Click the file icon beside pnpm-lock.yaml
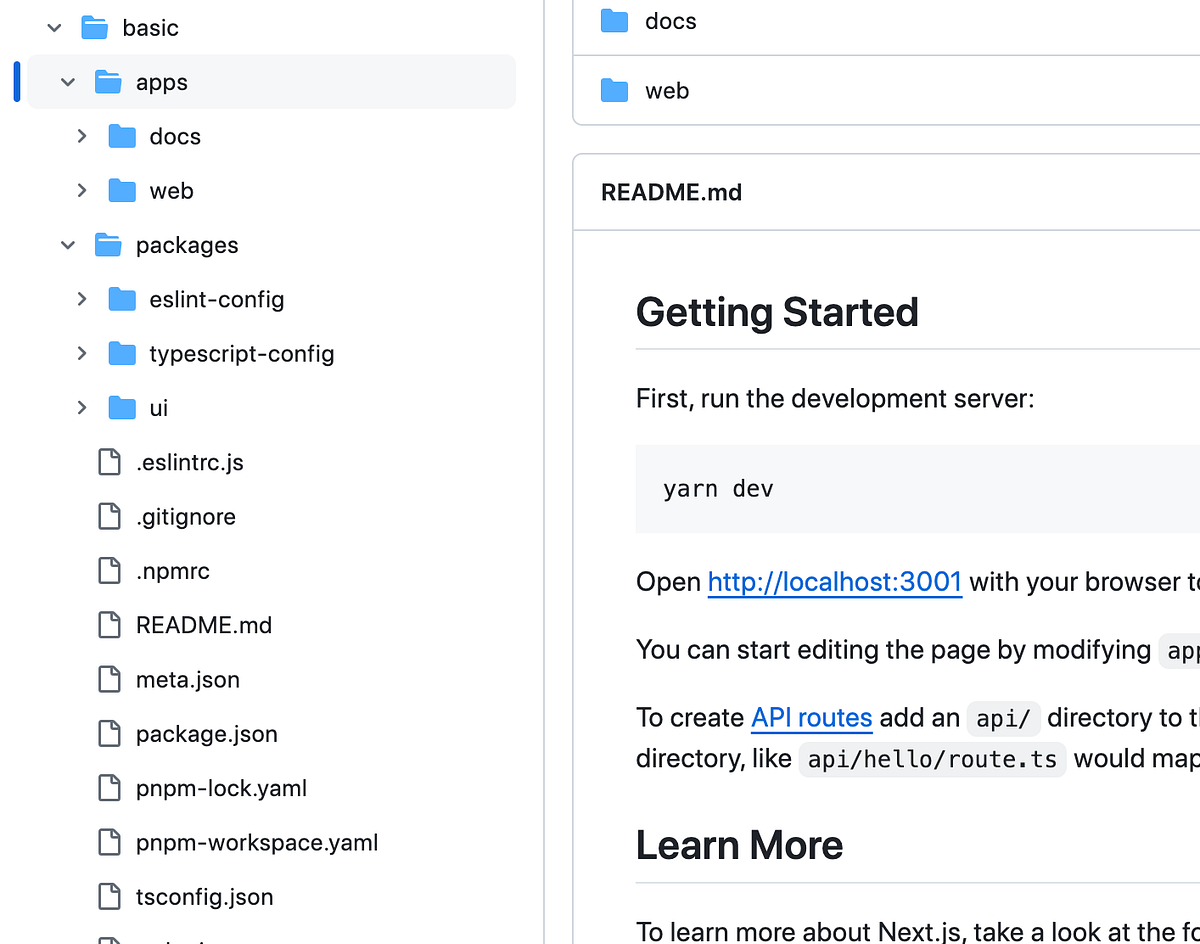 [109, 788]
